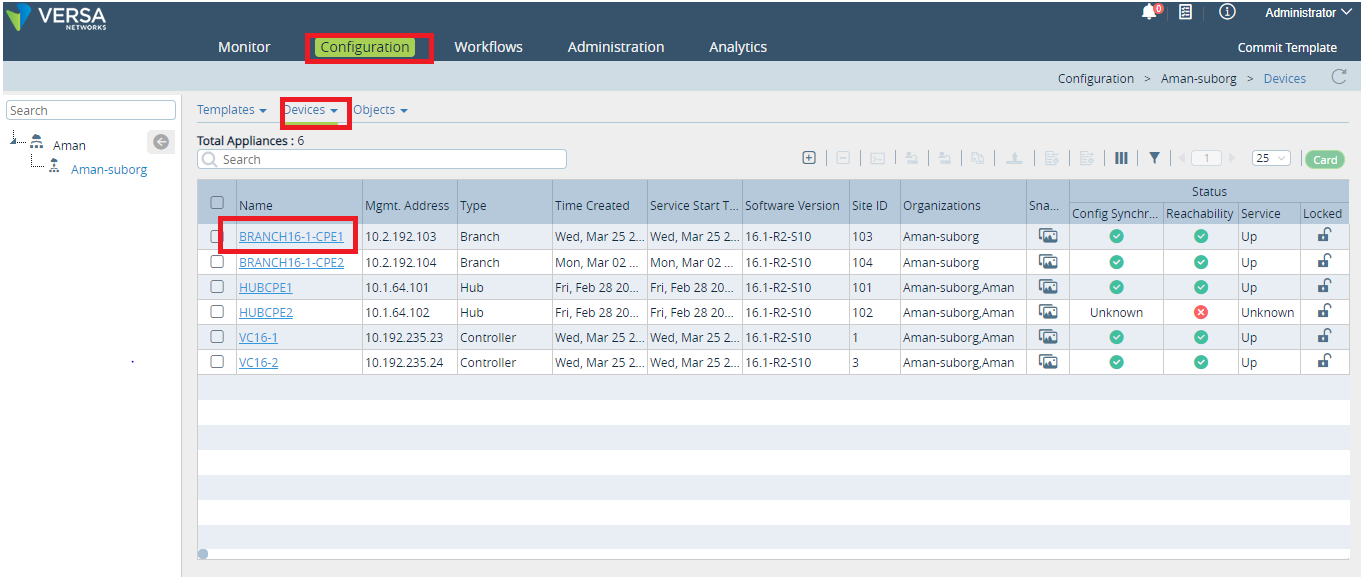
Task: Collapse the left panel arrow icon
Action: 161,142
